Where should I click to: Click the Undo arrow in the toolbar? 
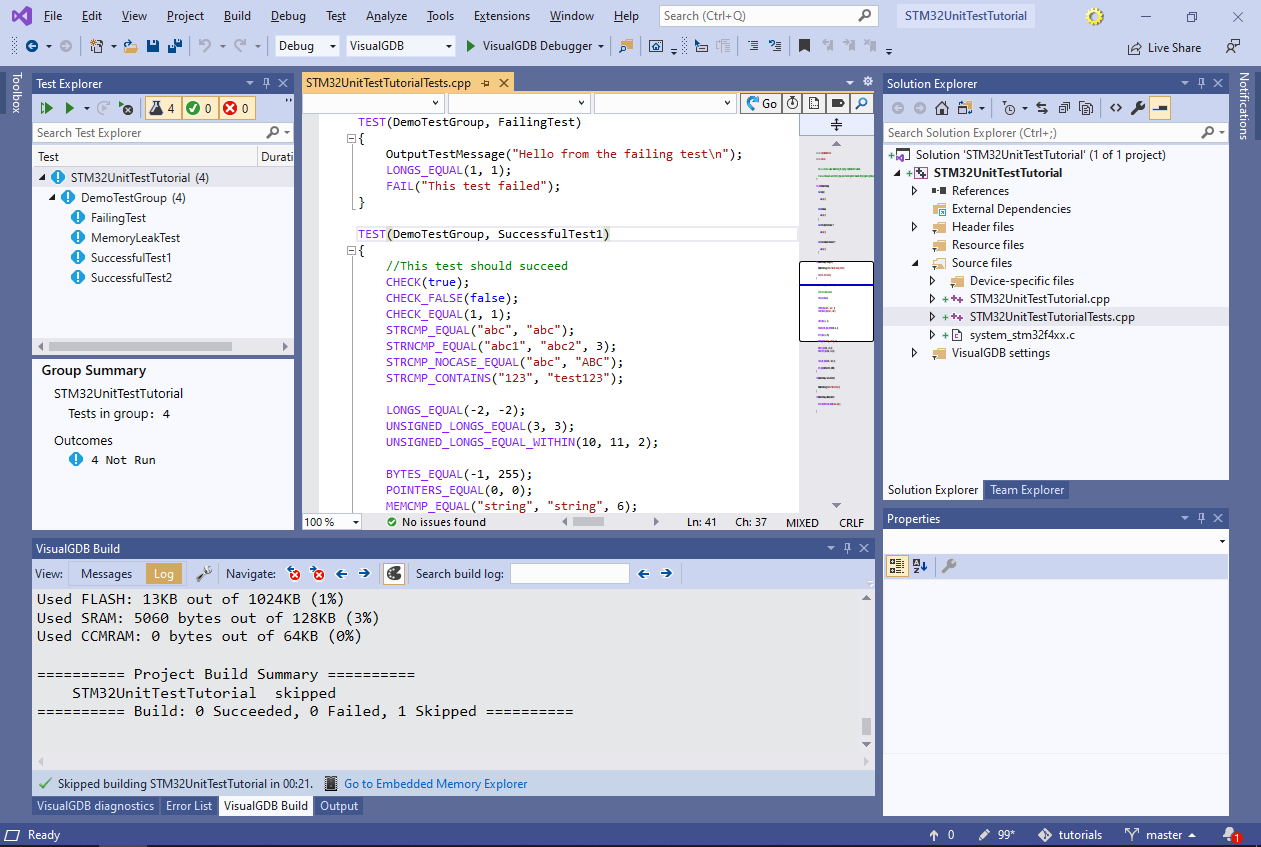coord(205,46)
